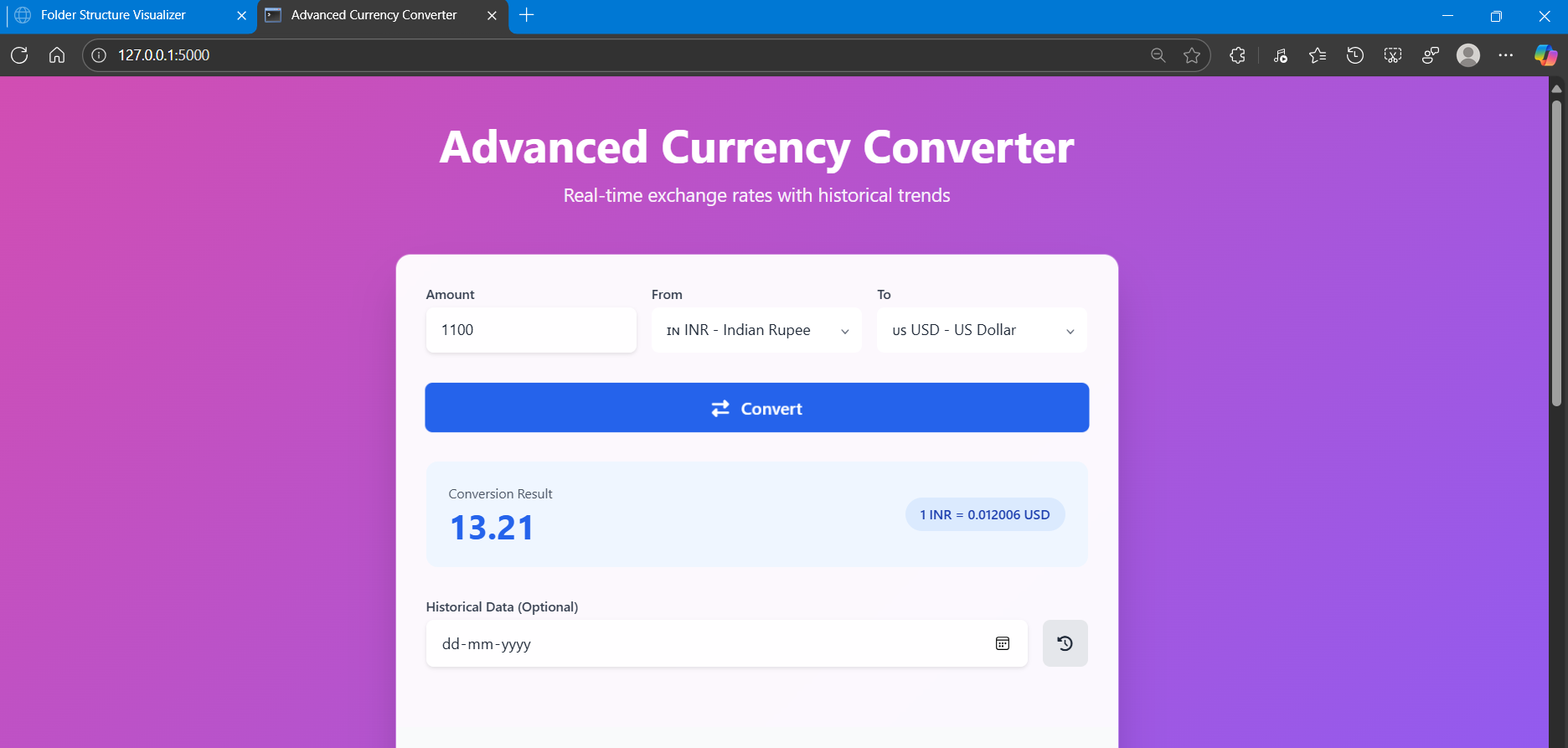Click the Amount label
The width and height of the screenshot is (1568, 748).
coord(450,295)
